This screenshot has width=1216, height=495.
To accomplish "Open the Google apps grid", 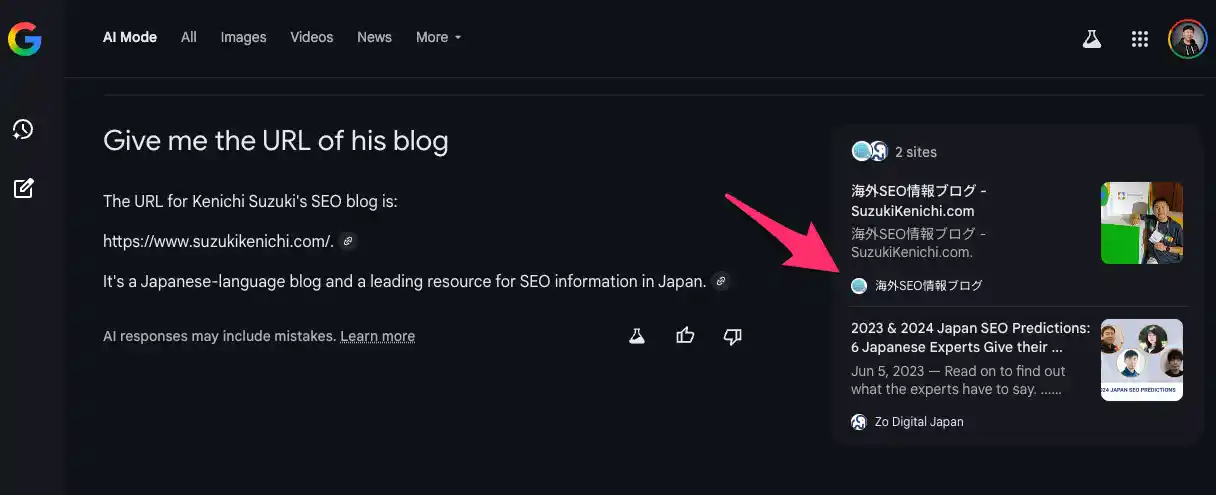I will (1139, 39).
